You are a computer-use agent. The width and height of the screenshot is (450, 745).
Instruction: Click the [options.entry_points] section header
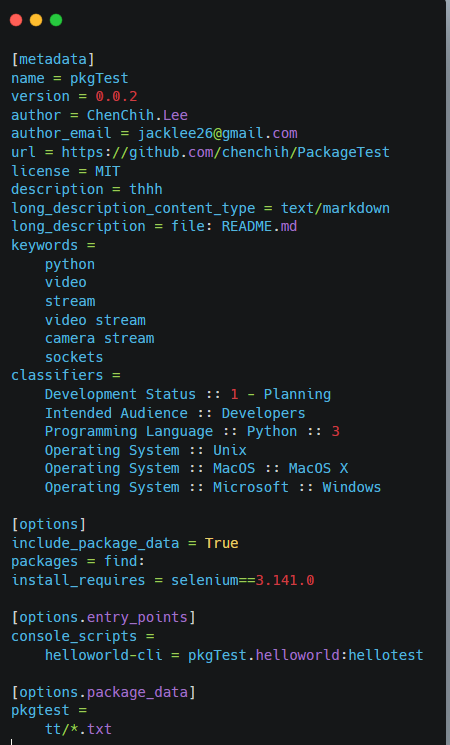coord(104,618)
